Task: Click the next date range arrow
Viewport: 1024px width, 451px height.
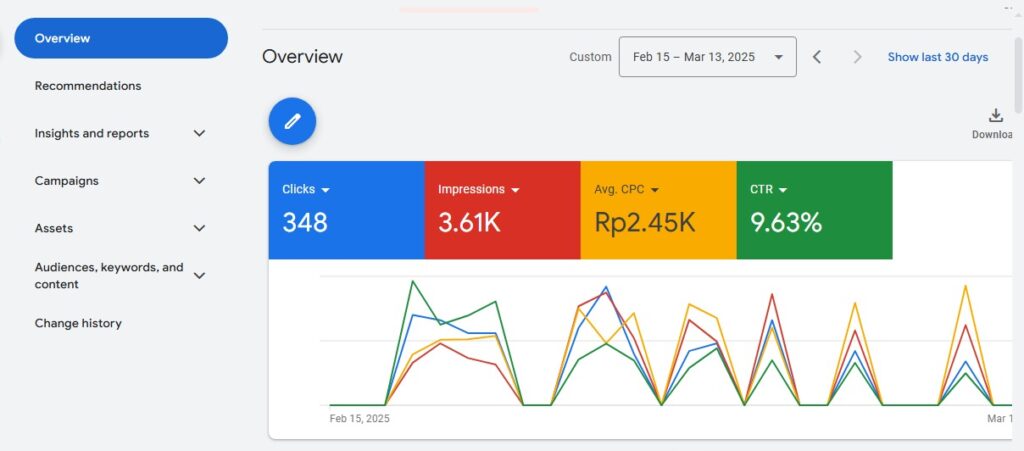Action: 857,57
